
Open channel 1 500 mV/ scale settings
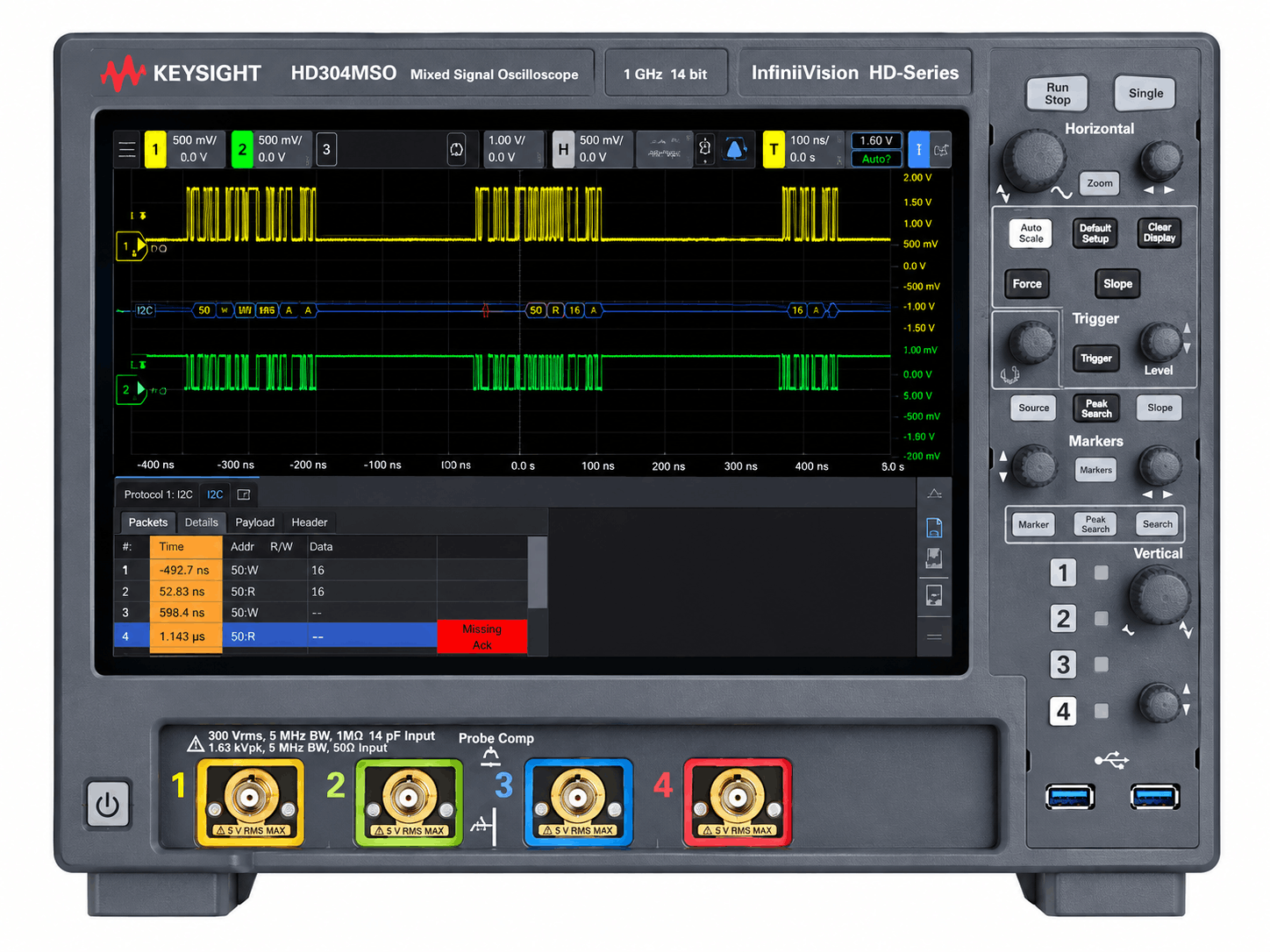195,149
